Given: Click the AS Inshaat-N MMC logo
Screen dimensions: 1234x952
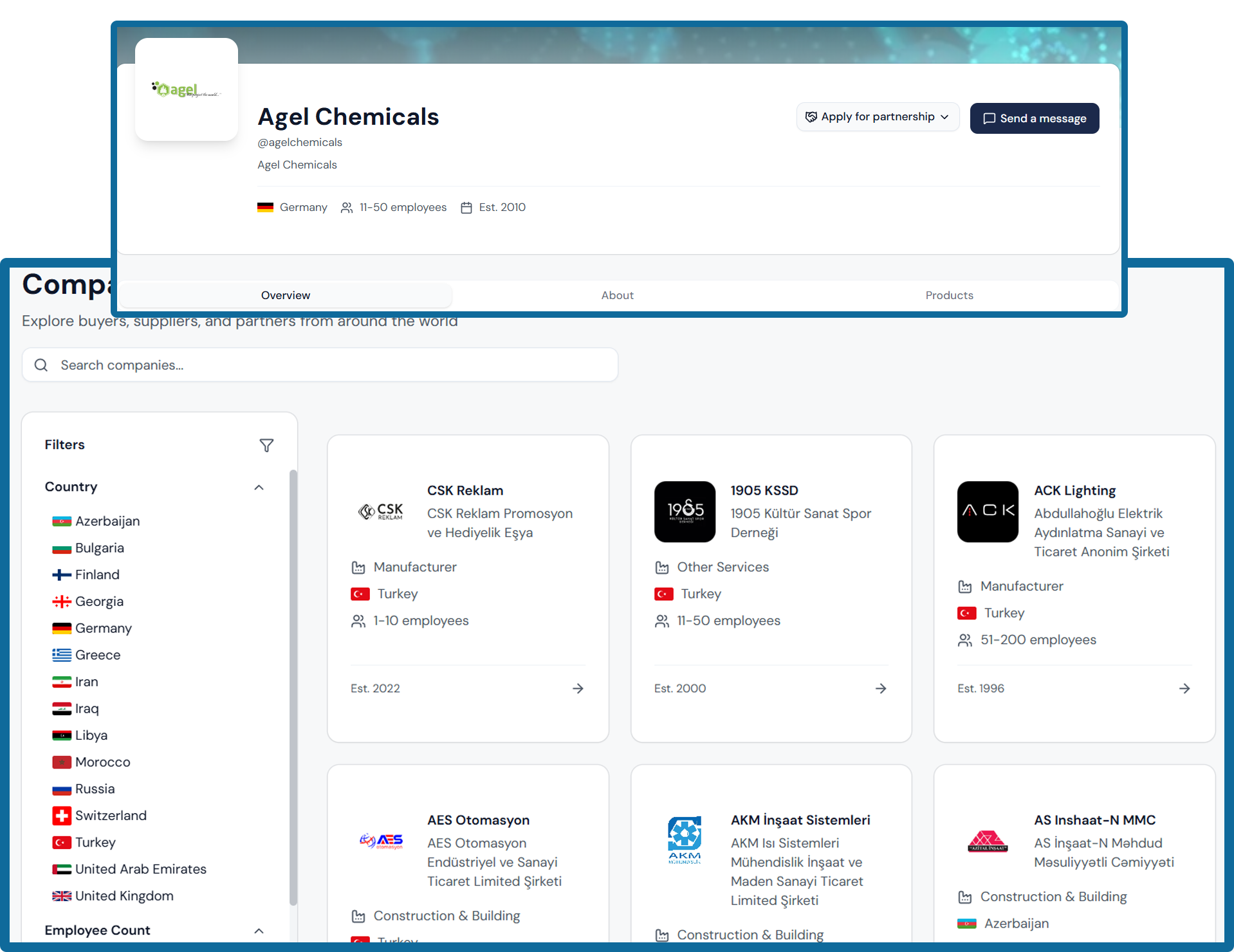Looking at the screenshot, I should (988, 841).
